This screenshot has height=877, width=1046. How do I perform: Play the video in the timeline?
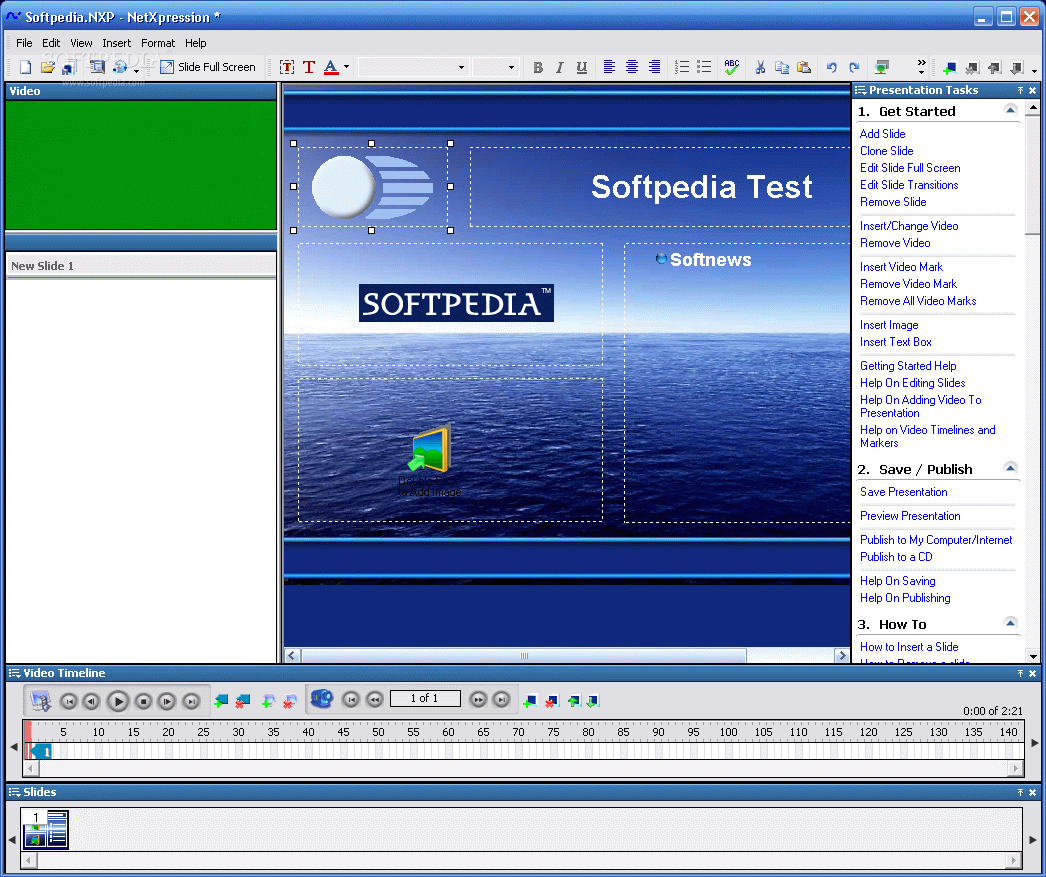pyautogui.click(x=118, y=701)
